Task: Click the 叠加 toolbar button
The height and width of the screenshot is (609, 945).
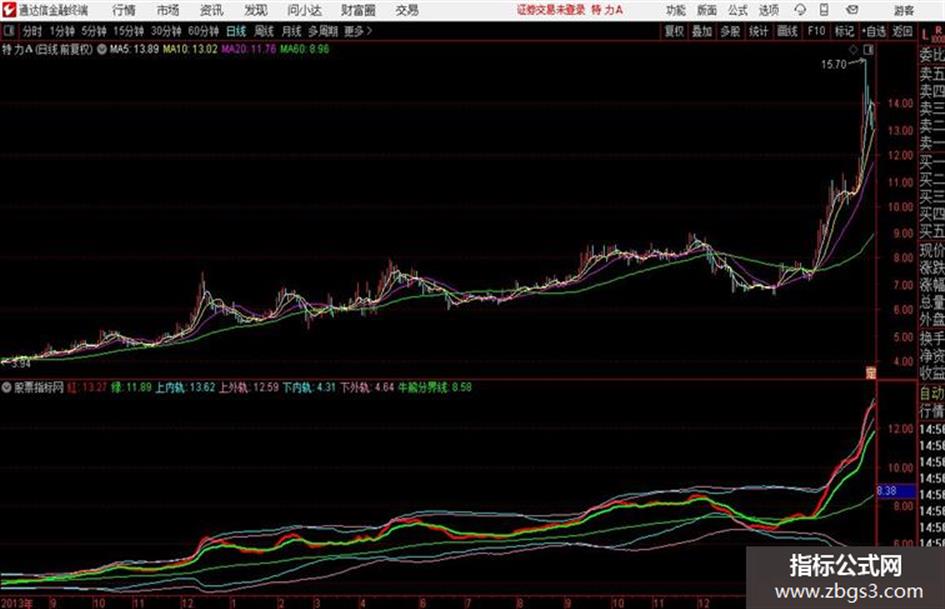Action: (x=702, y=31)
